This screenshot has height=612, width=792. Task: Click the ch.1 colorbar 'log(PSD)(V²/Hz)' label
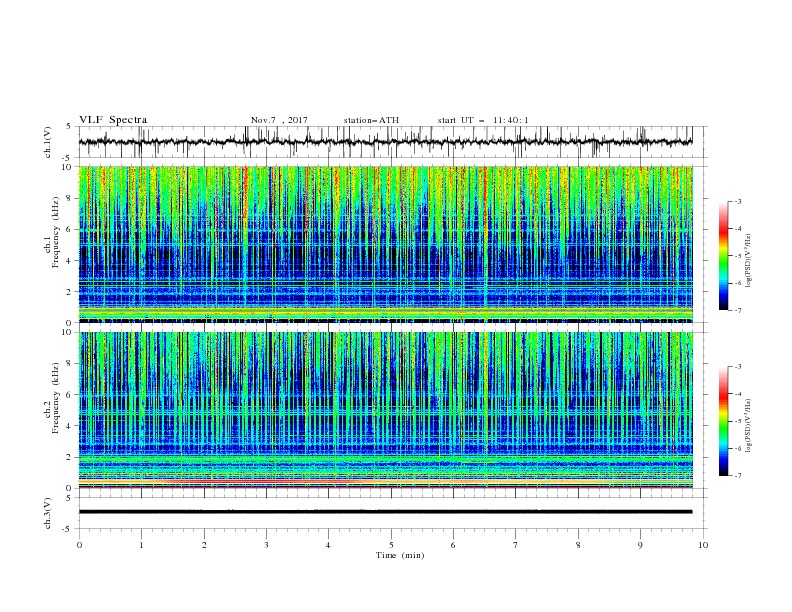[x=748, y=261]
